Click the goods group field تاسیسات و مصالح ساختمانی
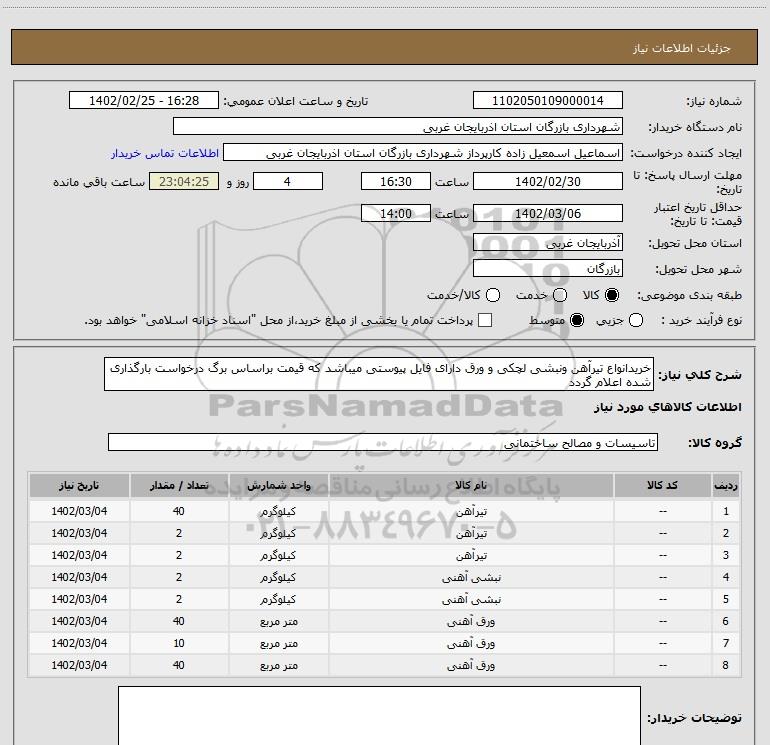This screenshot has width=770, height=745. 383,442
